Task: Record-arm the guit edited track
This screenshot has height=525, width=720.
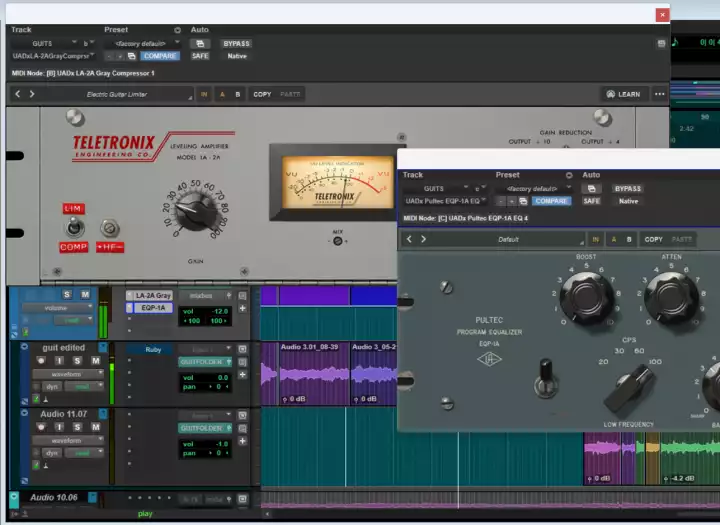Action: [41, 361]
